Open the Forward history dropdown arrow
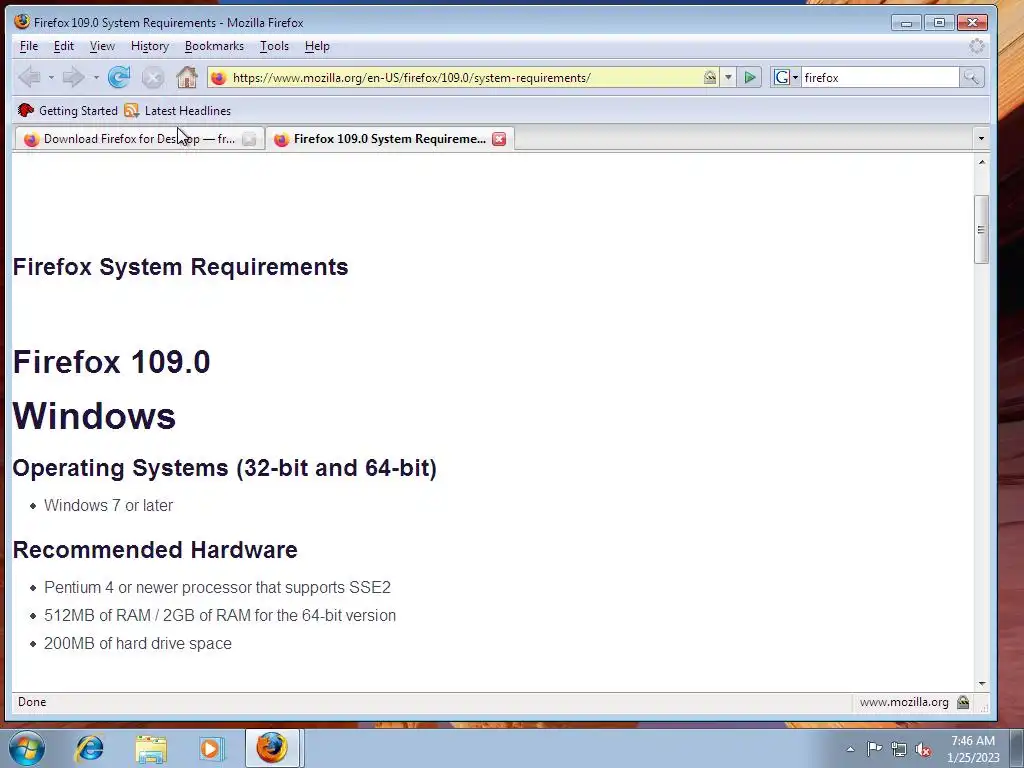 tap(96, 77)
